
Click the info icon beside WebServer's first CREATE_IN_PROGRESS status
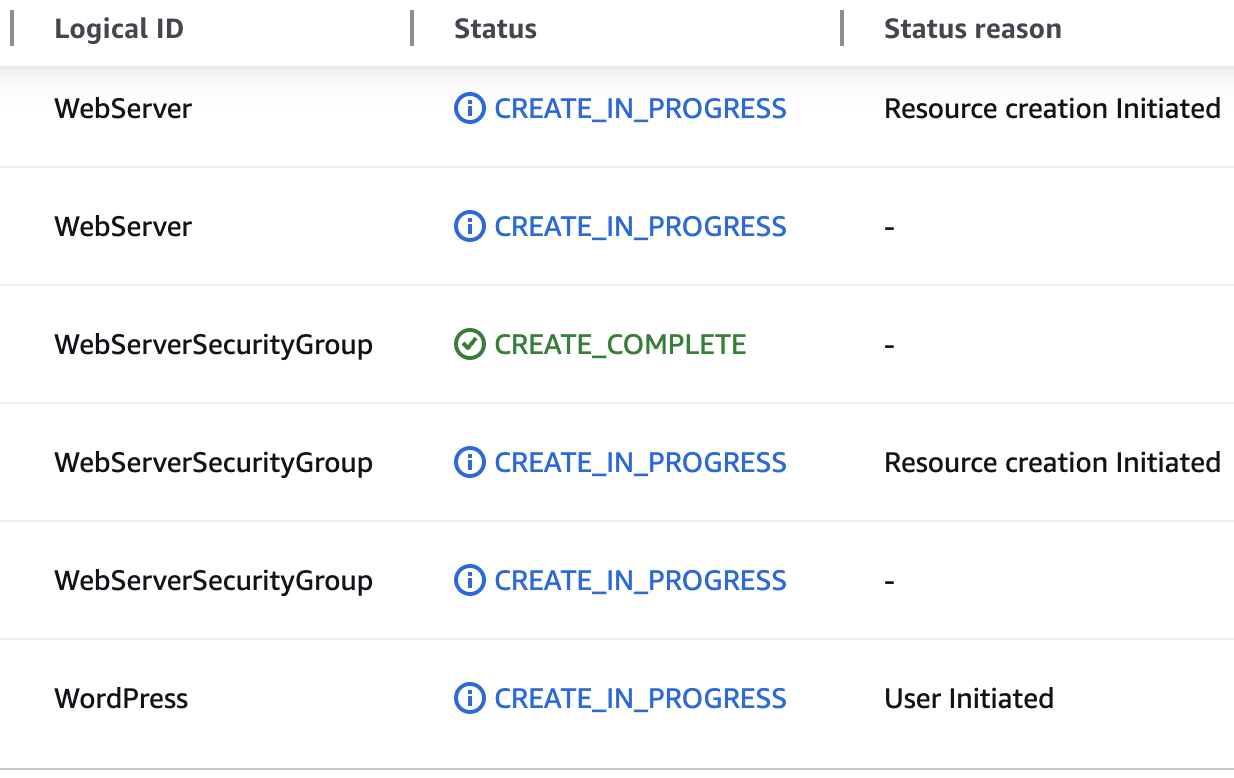point(469,108)
